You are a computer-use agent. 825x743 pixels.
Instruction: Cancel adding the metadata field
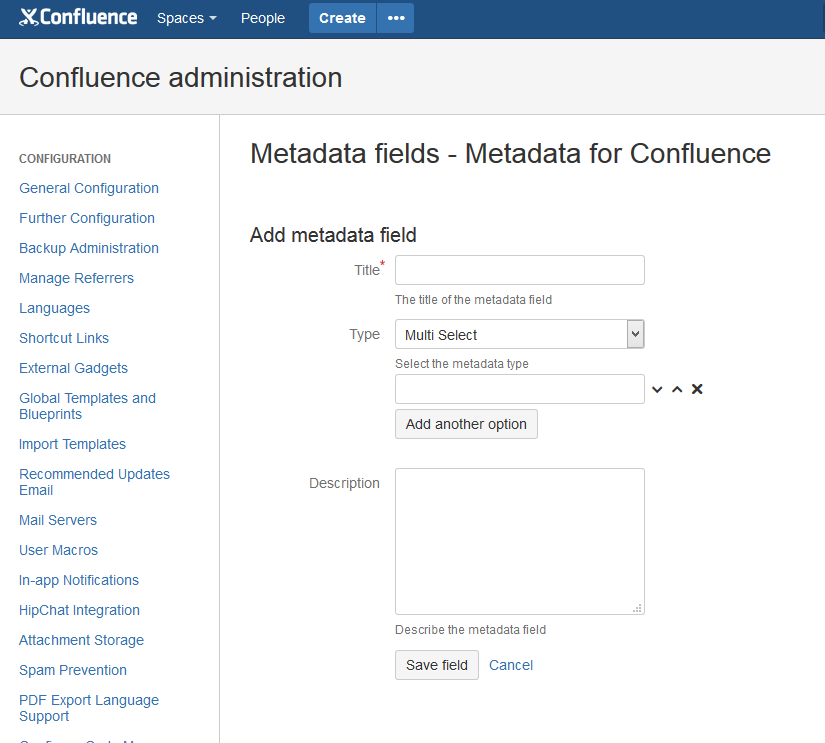[511, 665]
